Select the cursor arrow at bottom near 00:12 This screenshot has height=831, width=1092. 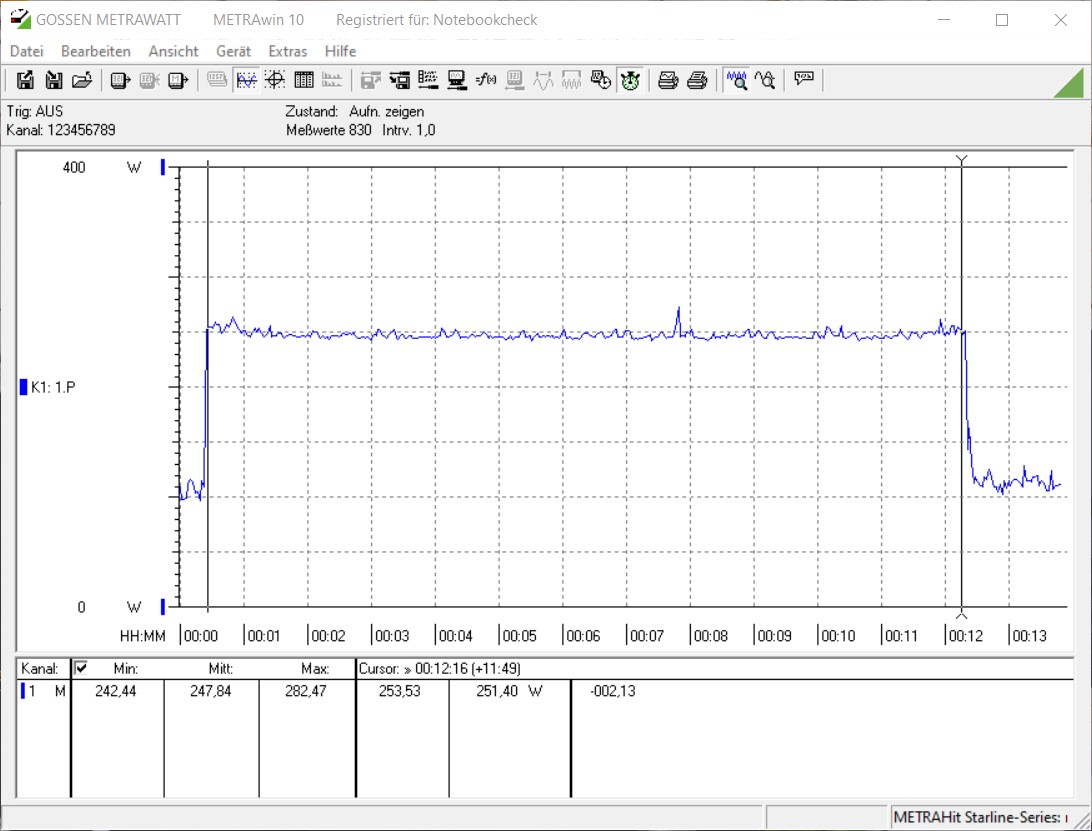[x=962, y=614]
